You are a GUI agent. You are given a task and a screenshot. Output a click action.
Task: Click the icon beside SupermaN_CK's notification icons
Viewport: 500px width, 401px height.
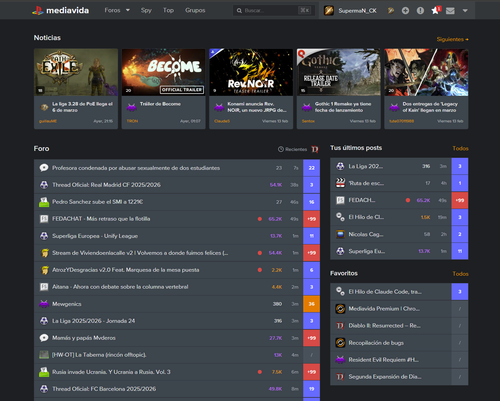click(391, 11)
